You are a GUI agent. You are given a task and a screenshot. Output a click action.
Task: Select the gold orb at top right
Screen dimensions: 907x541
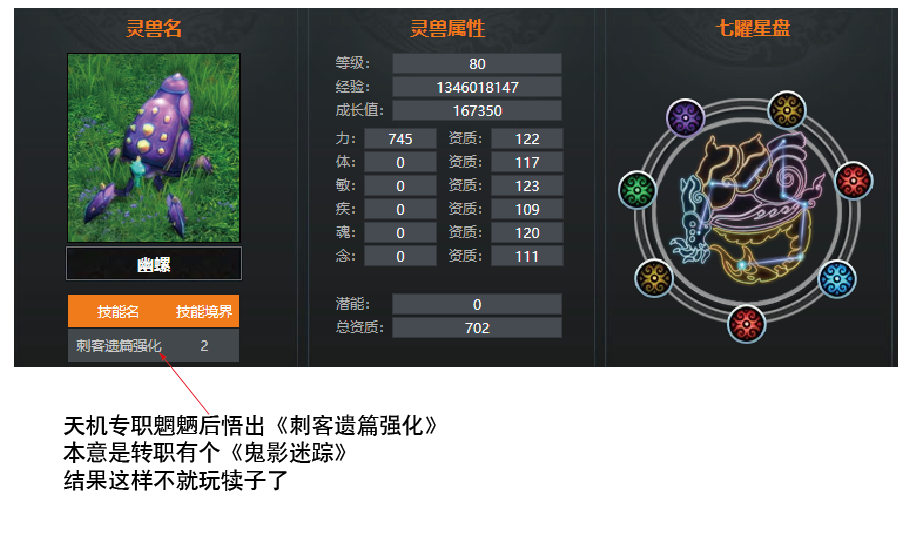tap(787, 110)
